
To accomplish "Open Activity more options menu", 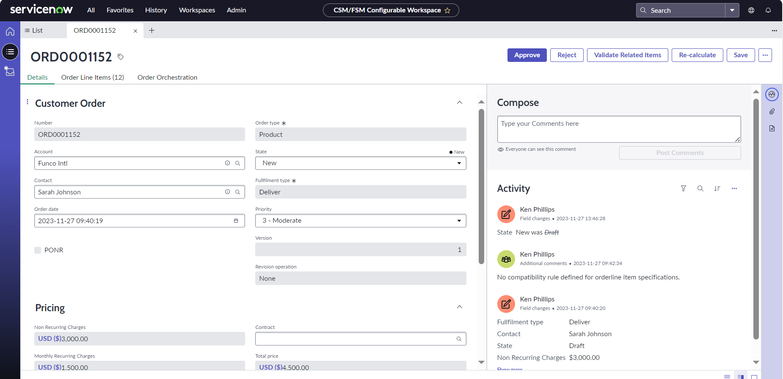I will pos(734,188).
